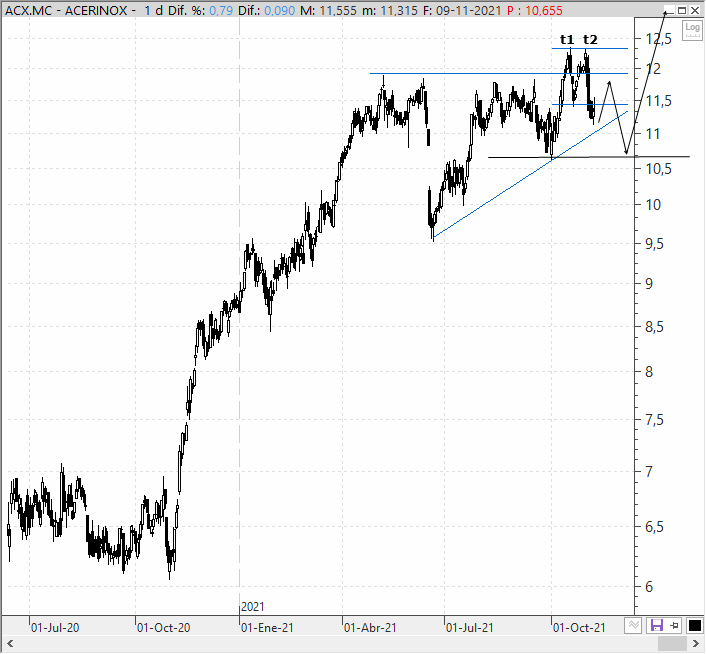Click the 10 price axis label
Image resolution: width=706 pixels, height=654 pixels.
click(x=653, y=205)
